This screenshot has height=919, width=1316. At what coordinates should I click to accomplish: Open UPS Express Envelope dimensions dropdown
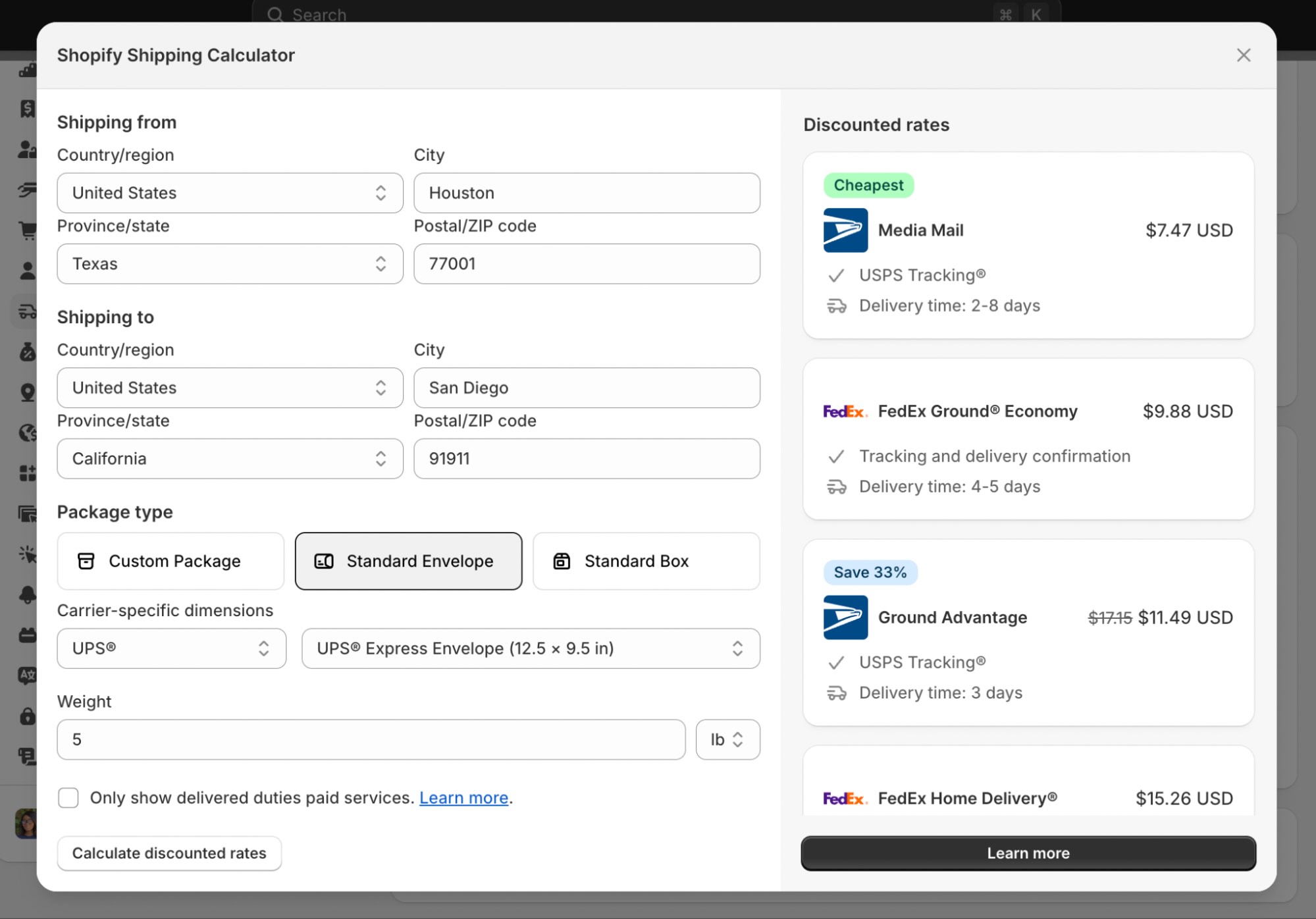pyautogui.click(x=531, y=648)
